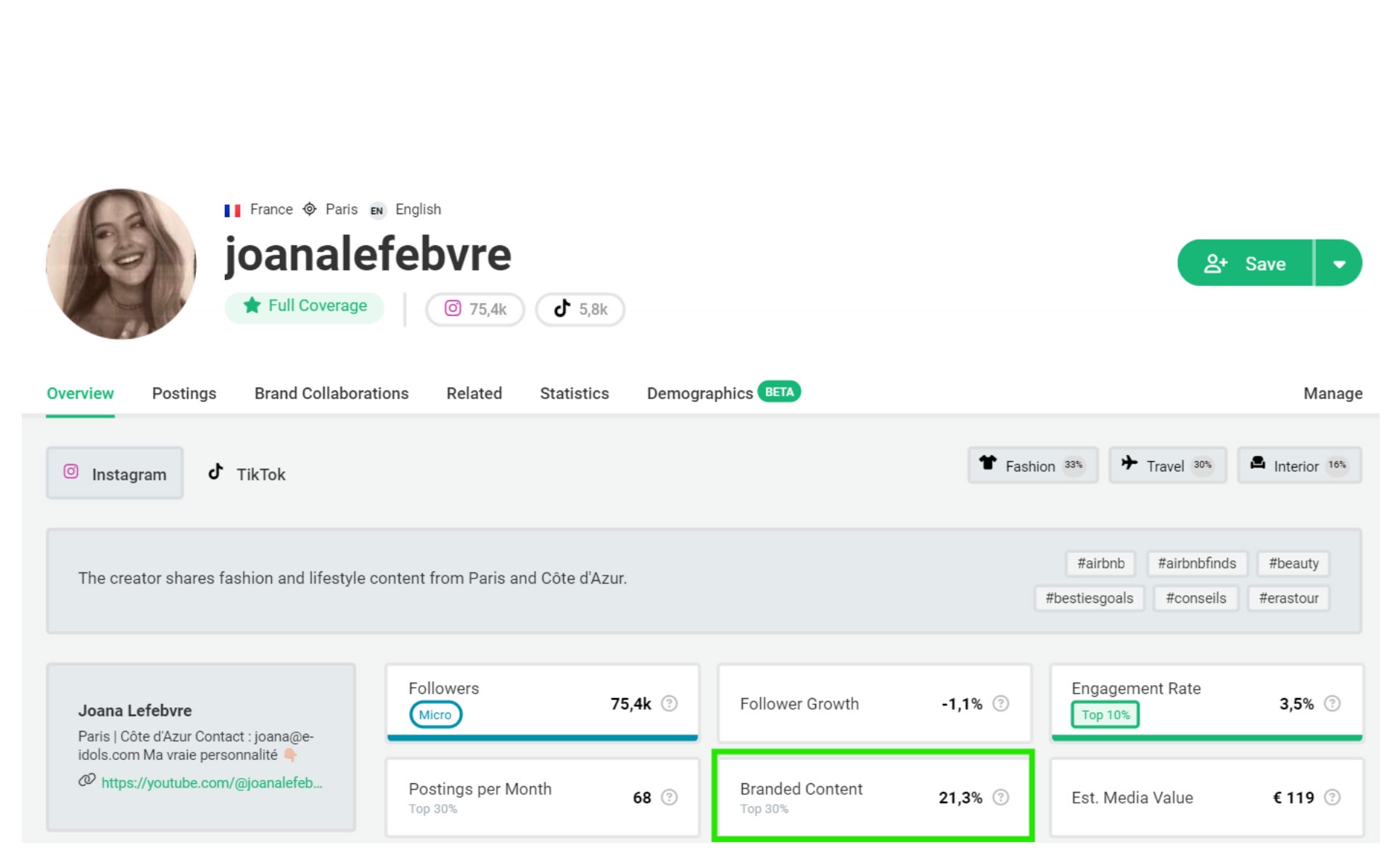The image size is (1400, 868).
Task: Switch platform view to Instagram
Action: 115,474
